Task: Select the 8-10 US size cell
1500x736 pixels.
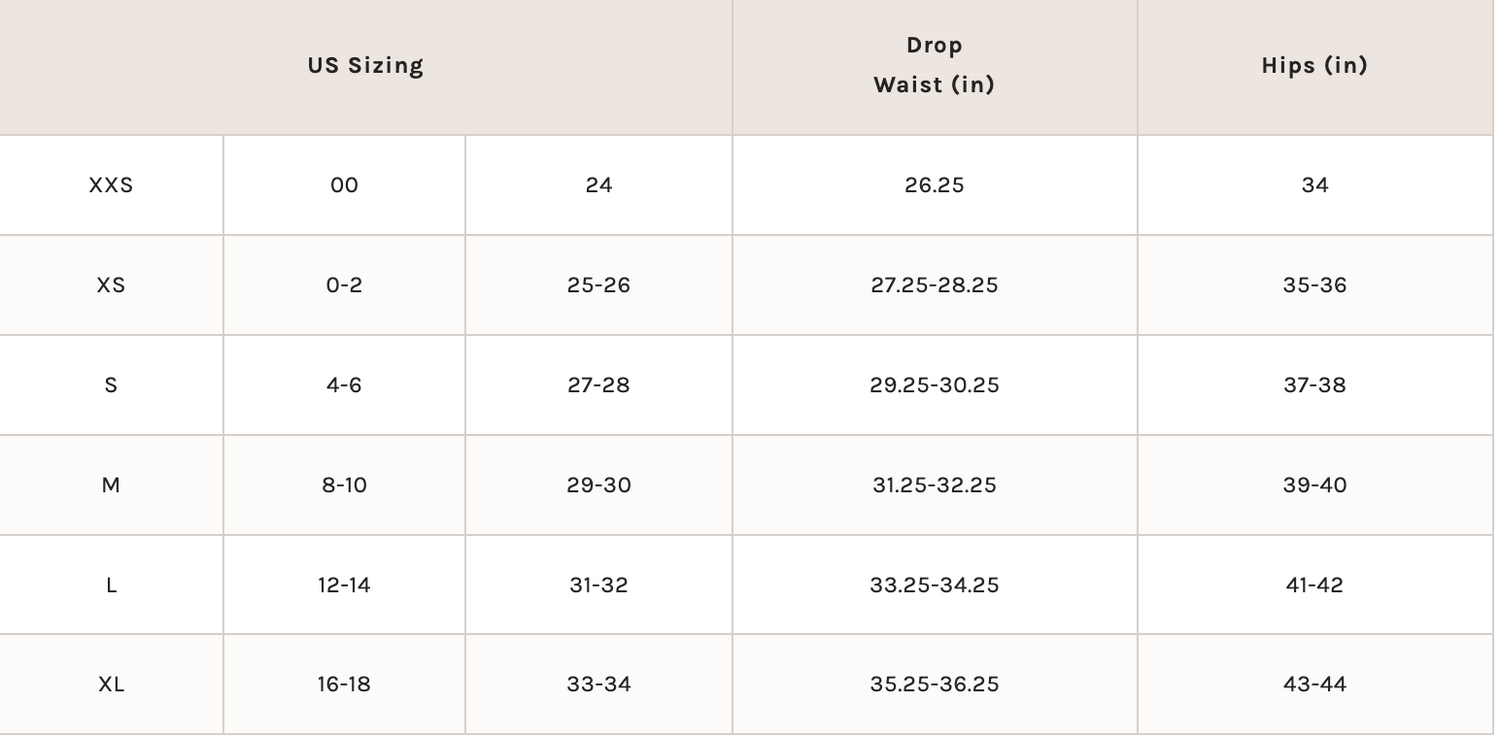Action: point(344,485)
